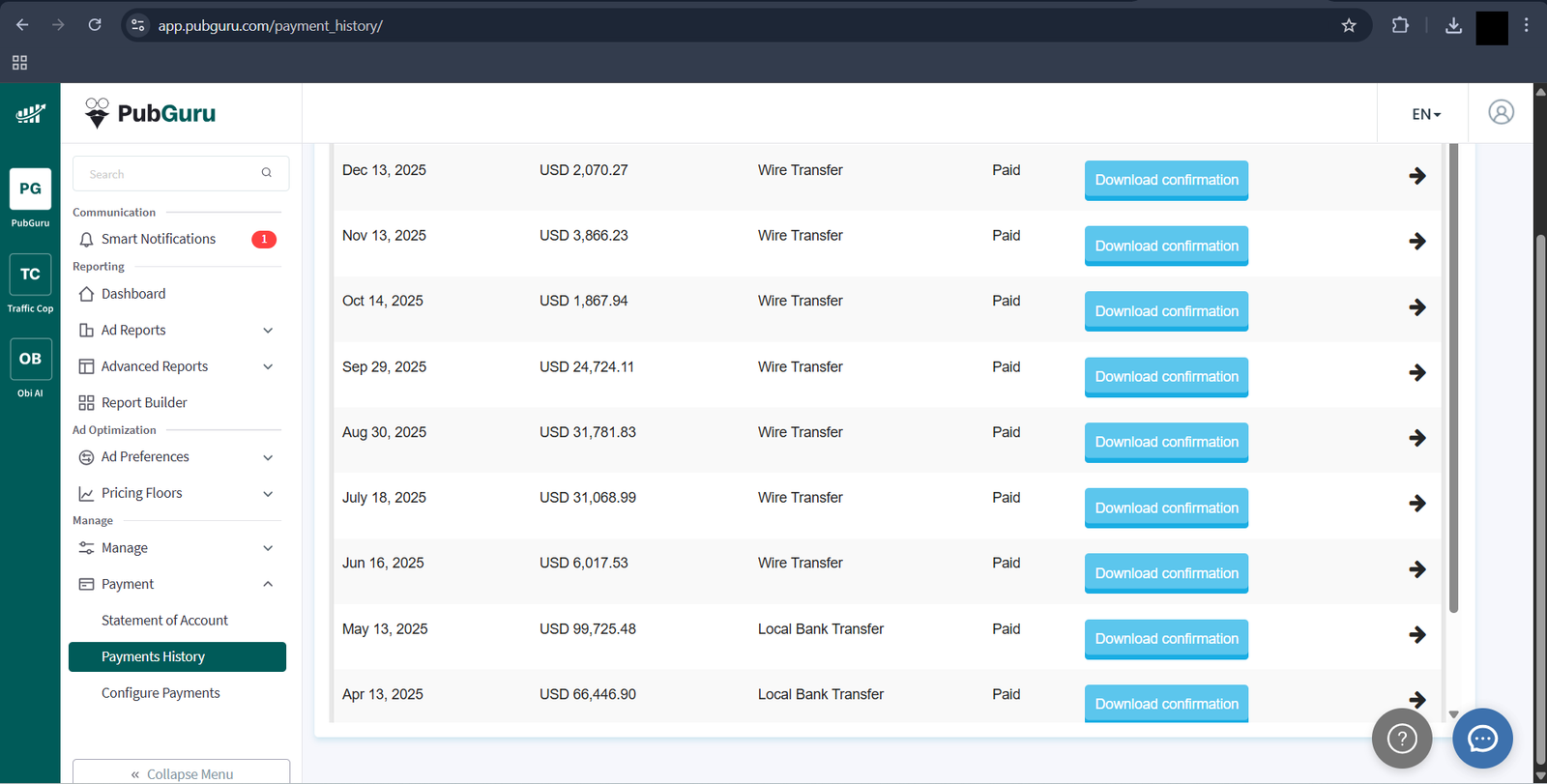The width and height of the screenshot is (1547, 784).
Task: Click the sidebar Search field
Action: (x=181, y=174)
